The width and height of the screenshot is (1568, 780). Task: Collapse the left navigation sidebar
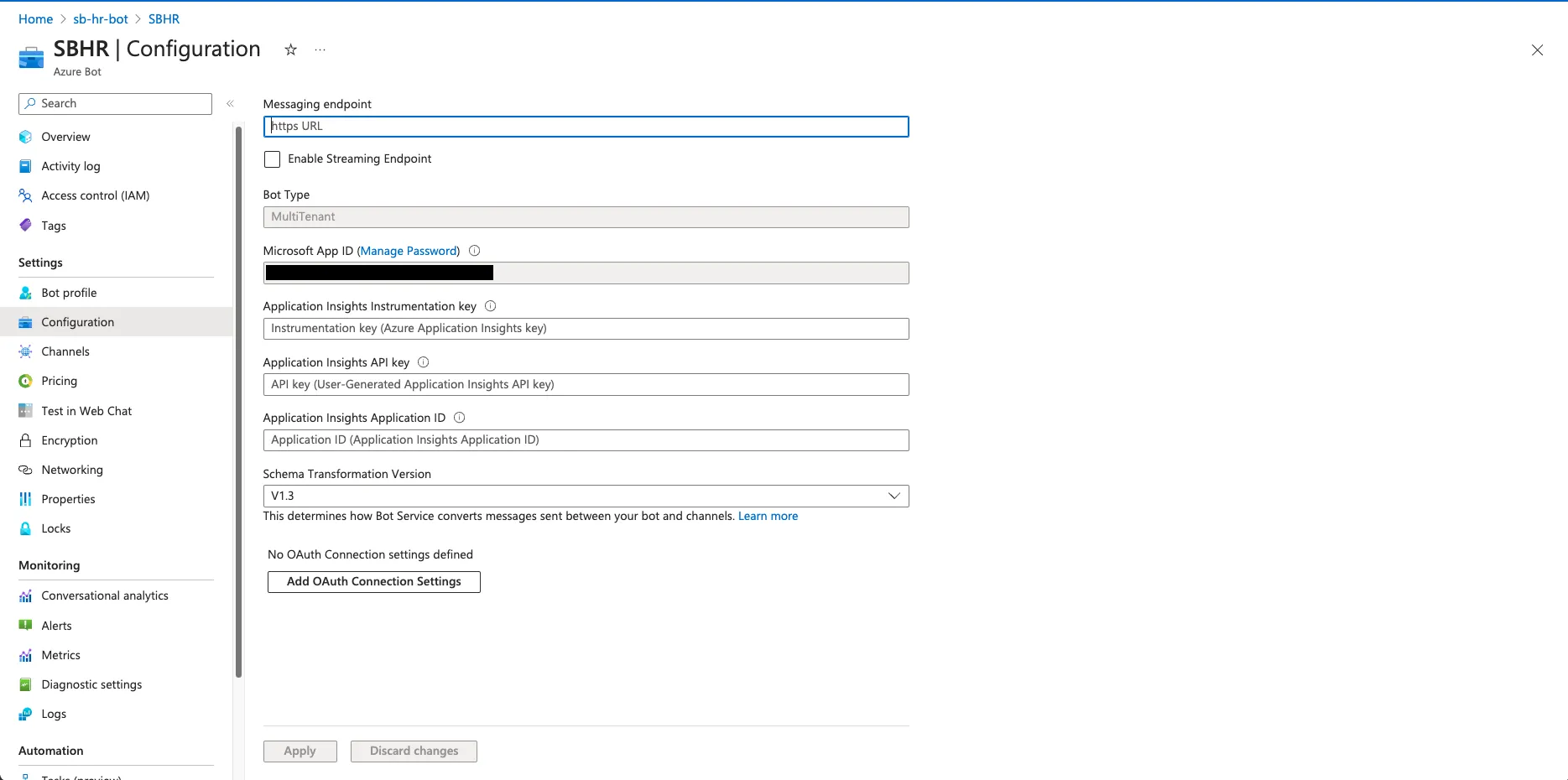(230, 104)
